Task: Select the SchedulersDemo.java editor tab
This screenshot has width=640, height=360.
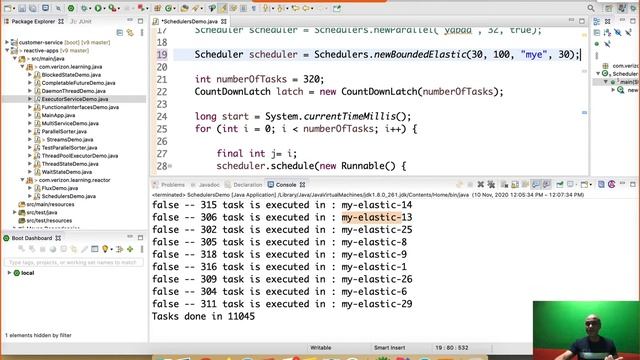Action: (189, 21)
